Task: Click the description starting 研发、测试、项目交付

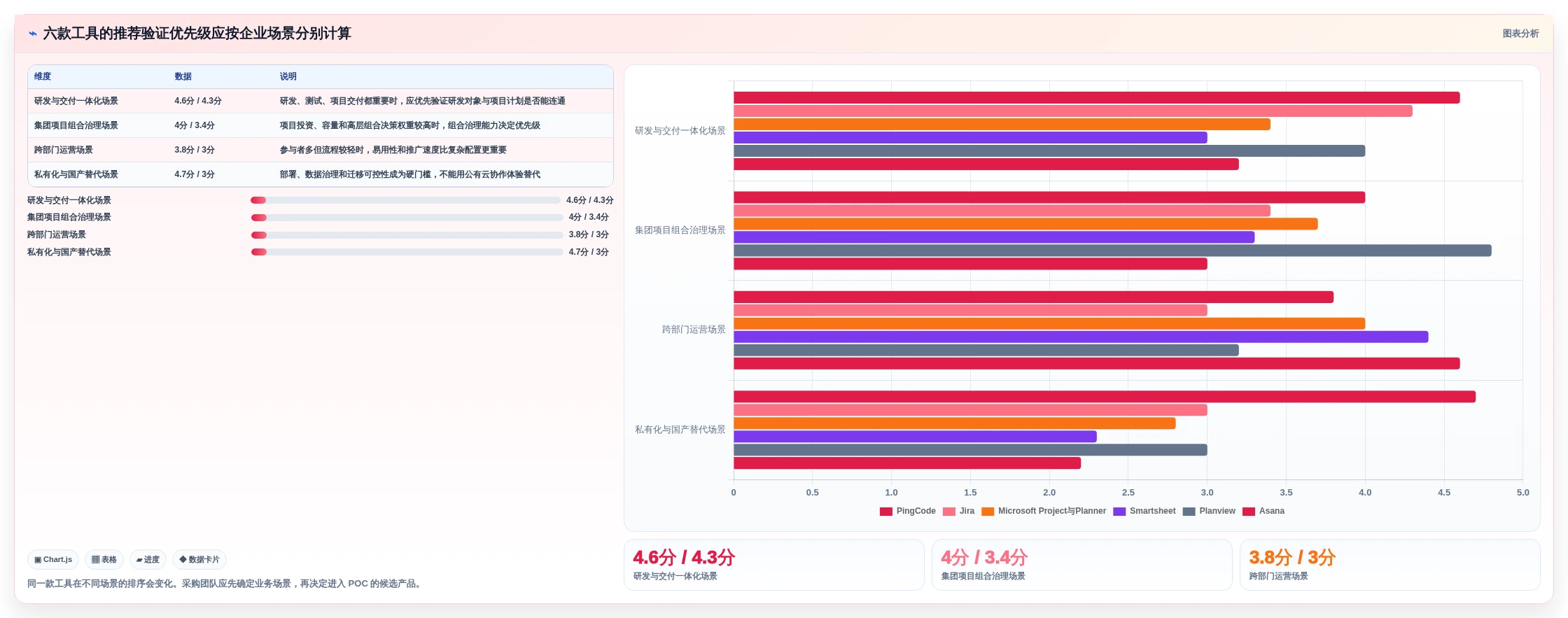Action: point(423,101)
